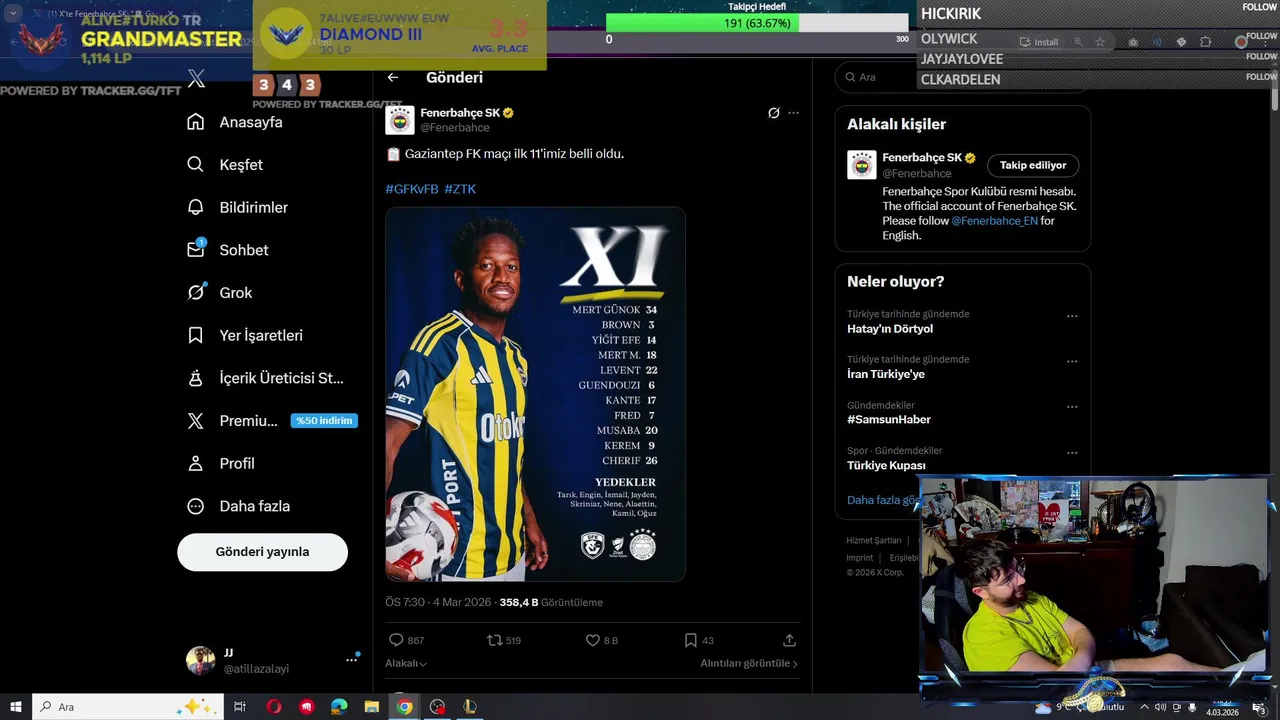The width and height of the screenshot is (1280, 720).
Task: Click Windows taskbar search box
Action: pos(129,707)
